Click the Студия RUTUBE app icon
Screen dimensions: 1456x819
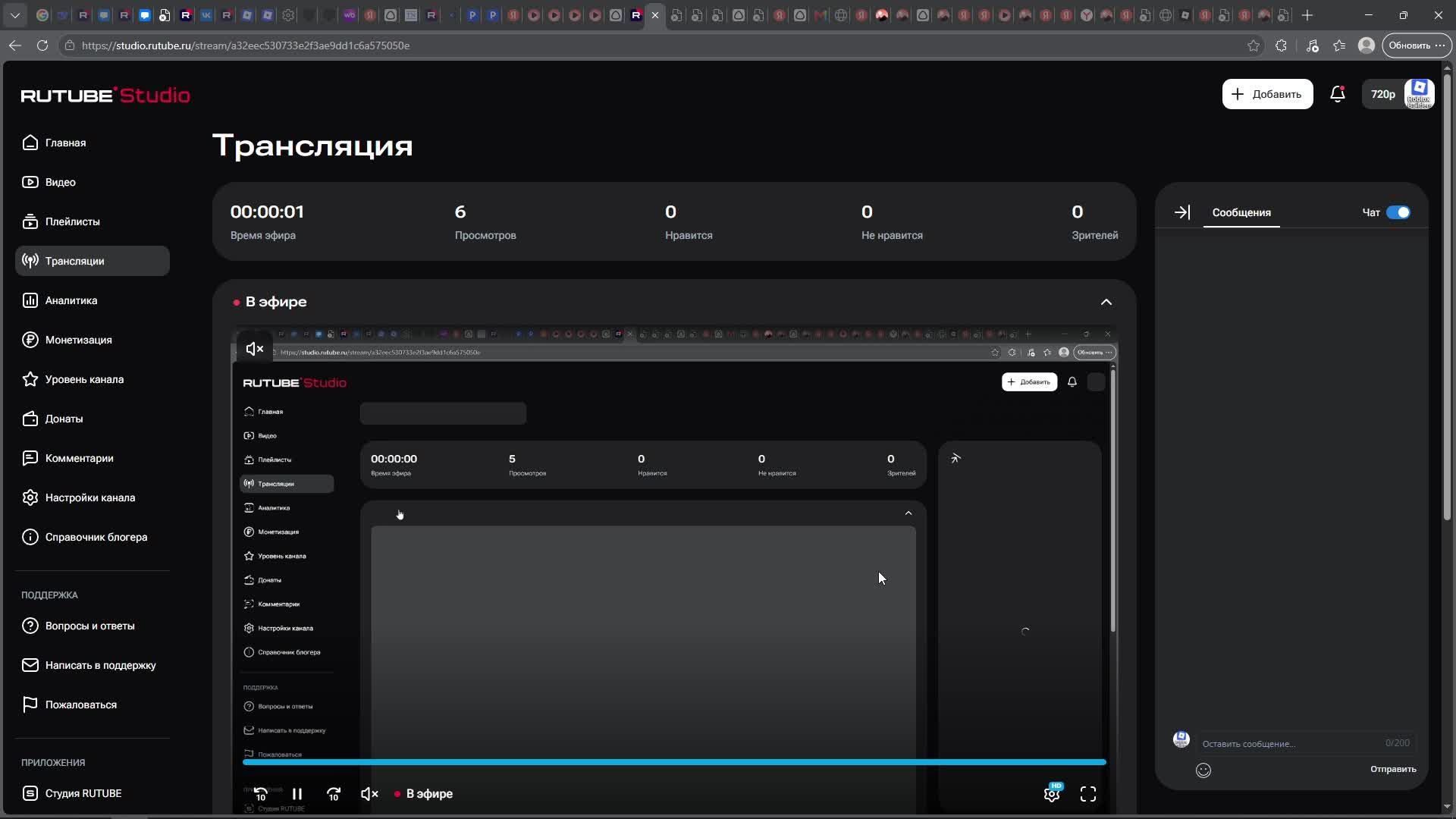coord(30,793)
